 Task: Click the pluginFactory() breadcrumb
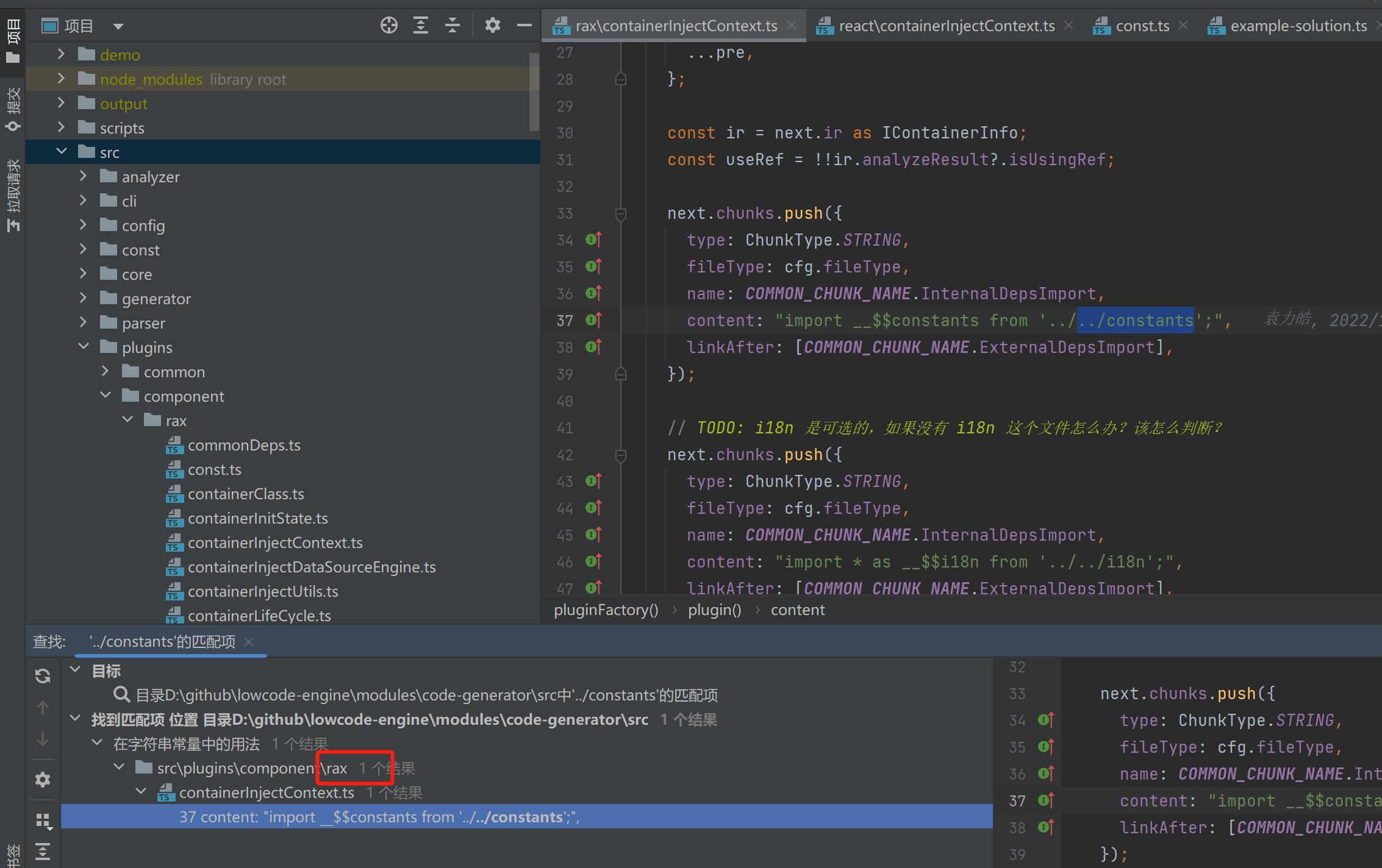point(606,610)
